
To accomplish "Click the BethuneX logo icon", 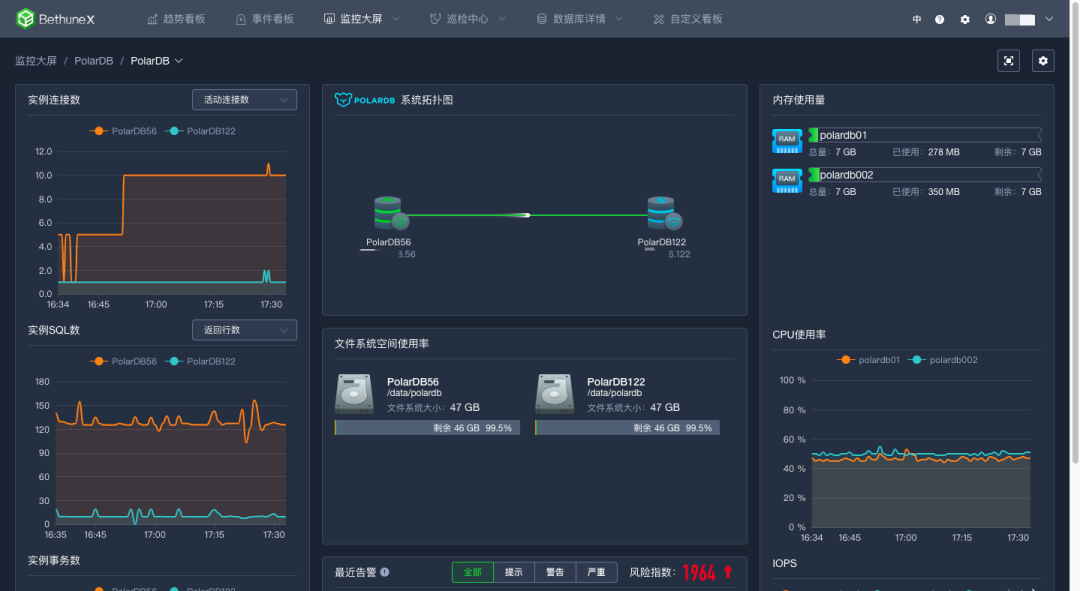I will point(25,19).
